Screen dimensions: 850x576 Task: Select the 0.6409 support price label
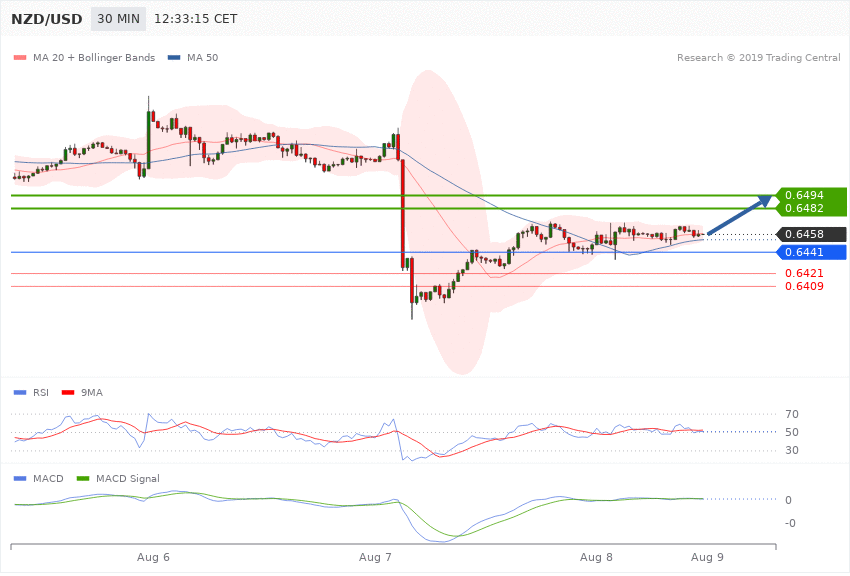(804, 286)
